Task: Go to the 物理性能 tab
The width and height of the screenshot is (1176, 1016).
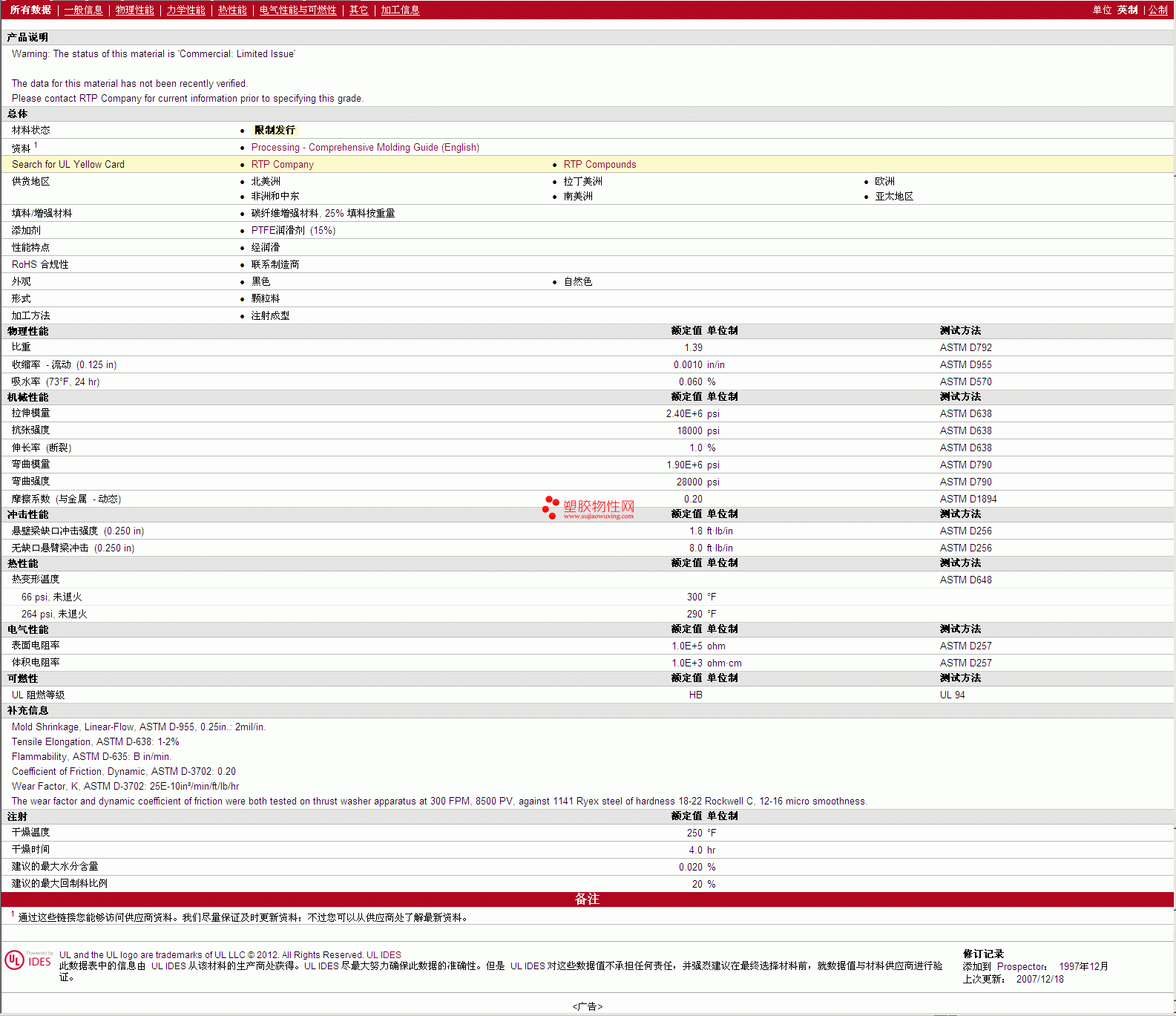Action: [x=135, y=10]
